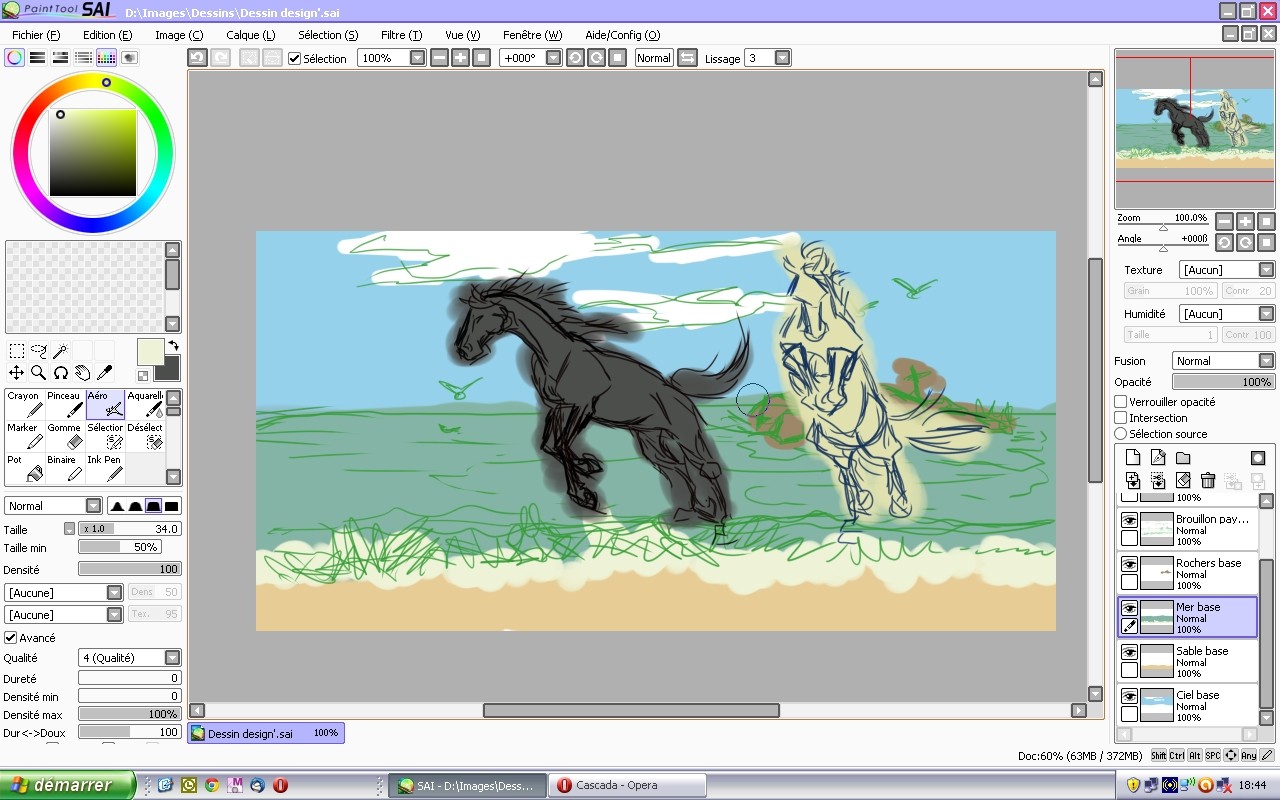
Task: Pick the hand pan tool
Action: pos(82,373)
